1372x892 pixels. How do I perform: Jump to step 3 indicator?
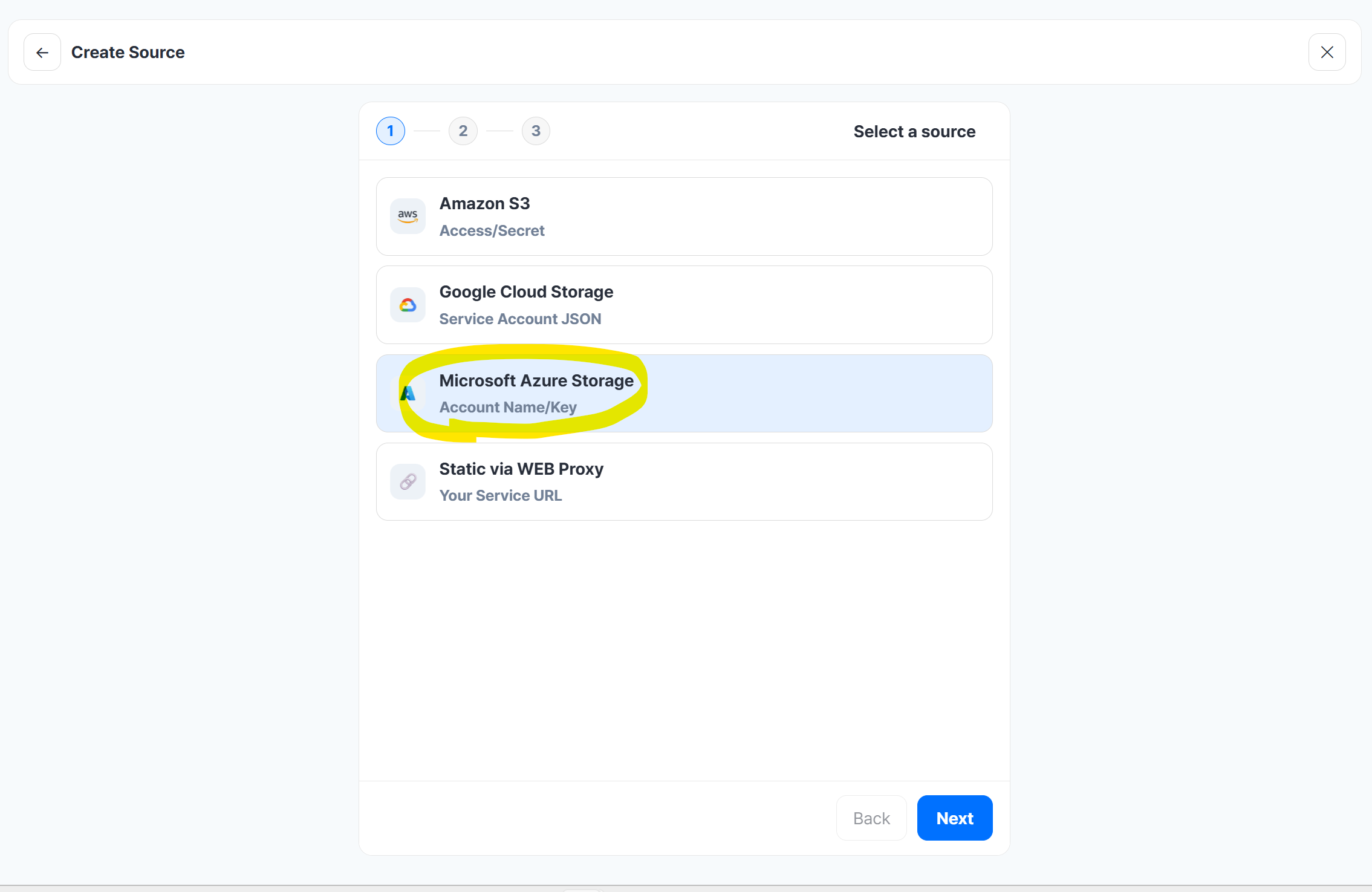point(536,131)
